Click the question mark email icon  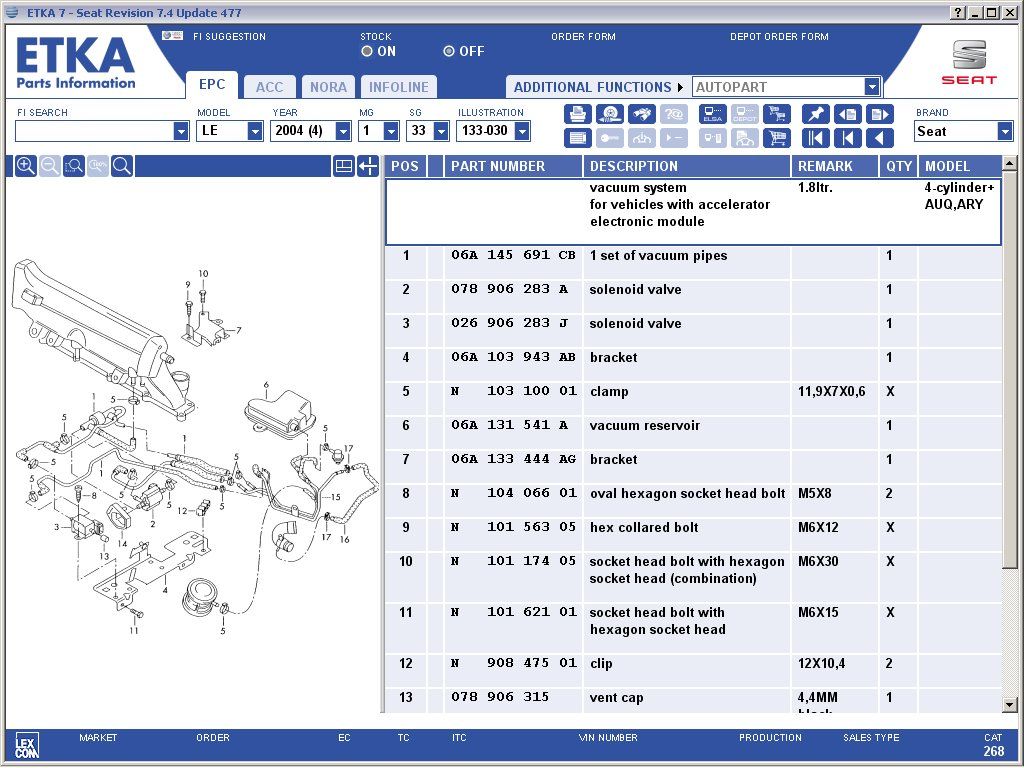[674, 114]
